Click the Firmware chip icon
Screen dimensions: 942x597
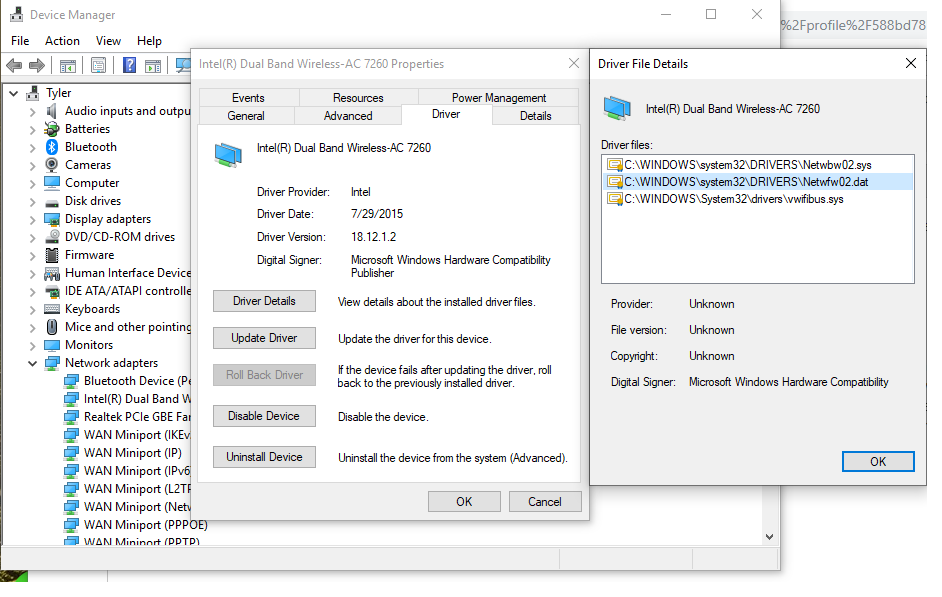52,255
